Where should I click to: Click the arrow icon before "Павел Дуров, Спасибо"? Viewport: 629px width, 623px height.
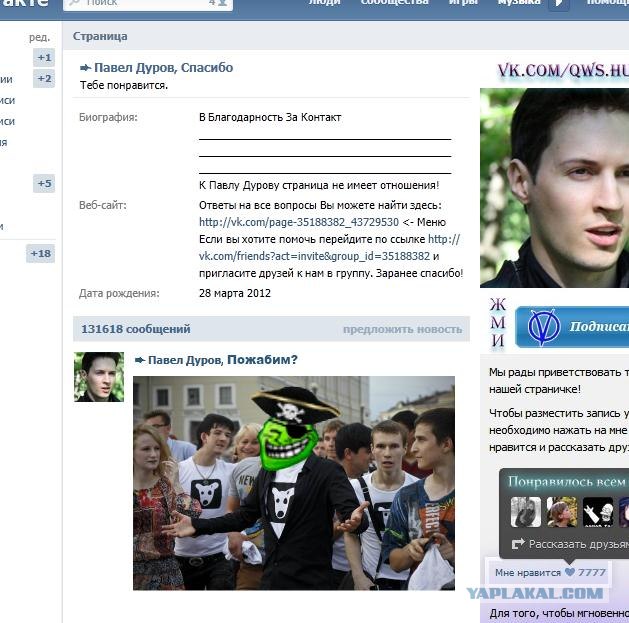tap(85, 68)
